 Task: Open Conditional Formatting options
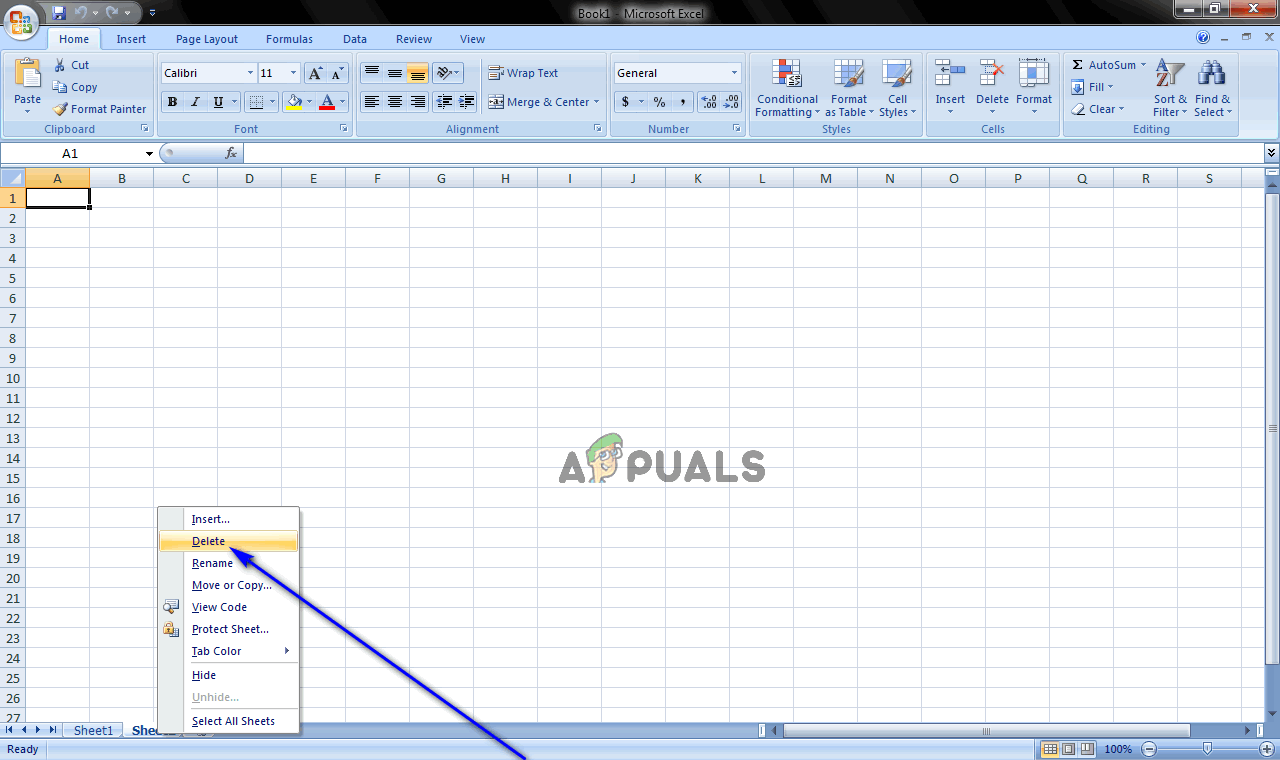coord(787,88)
